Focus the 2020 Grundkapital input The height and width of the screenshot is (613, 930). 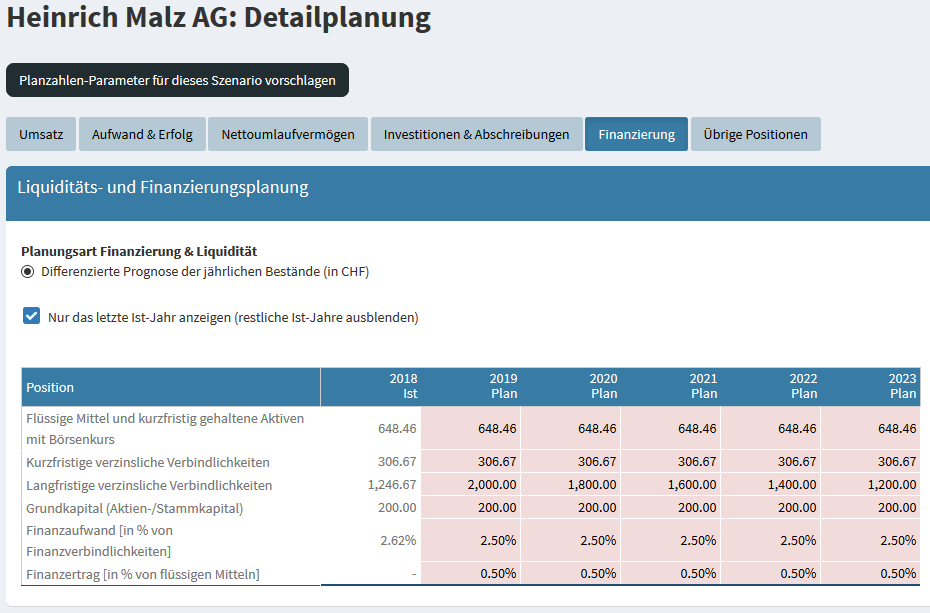(571, 507)
